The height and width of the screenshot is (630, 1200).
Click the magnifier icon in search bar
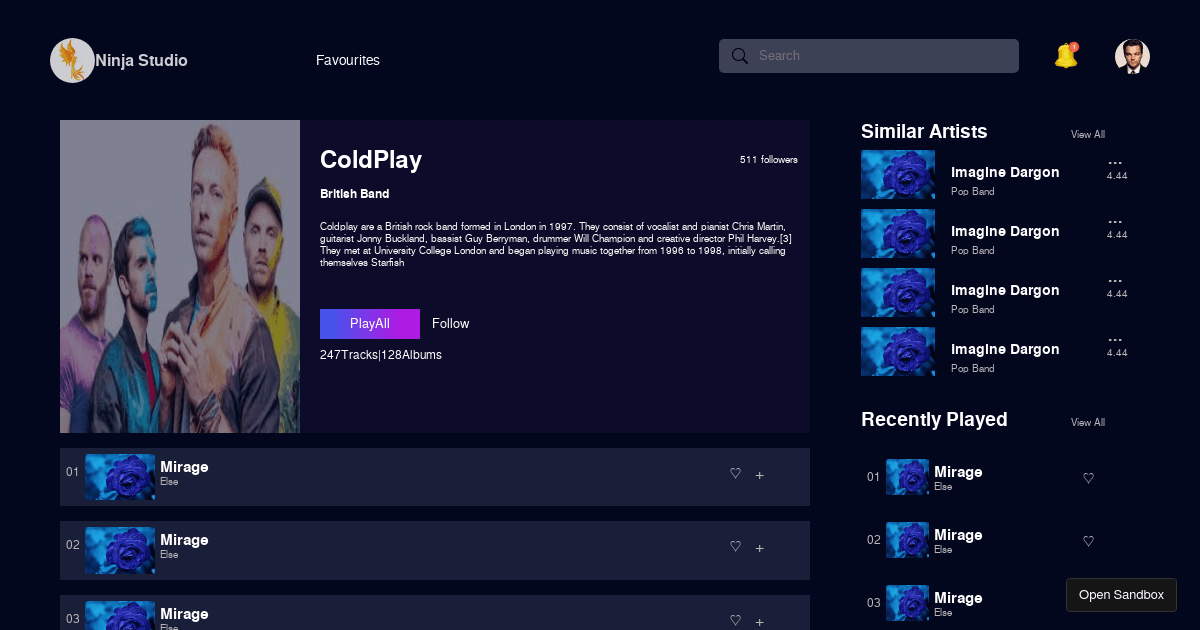click(x=740, y=56)
